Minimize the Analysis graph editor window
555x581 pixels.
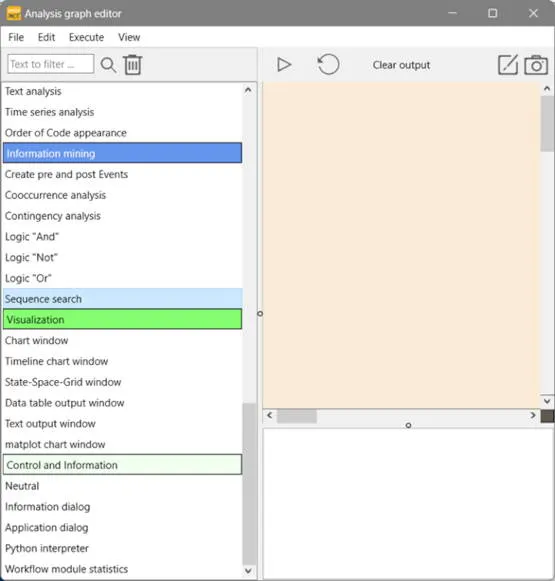click(x=452, y=13)
